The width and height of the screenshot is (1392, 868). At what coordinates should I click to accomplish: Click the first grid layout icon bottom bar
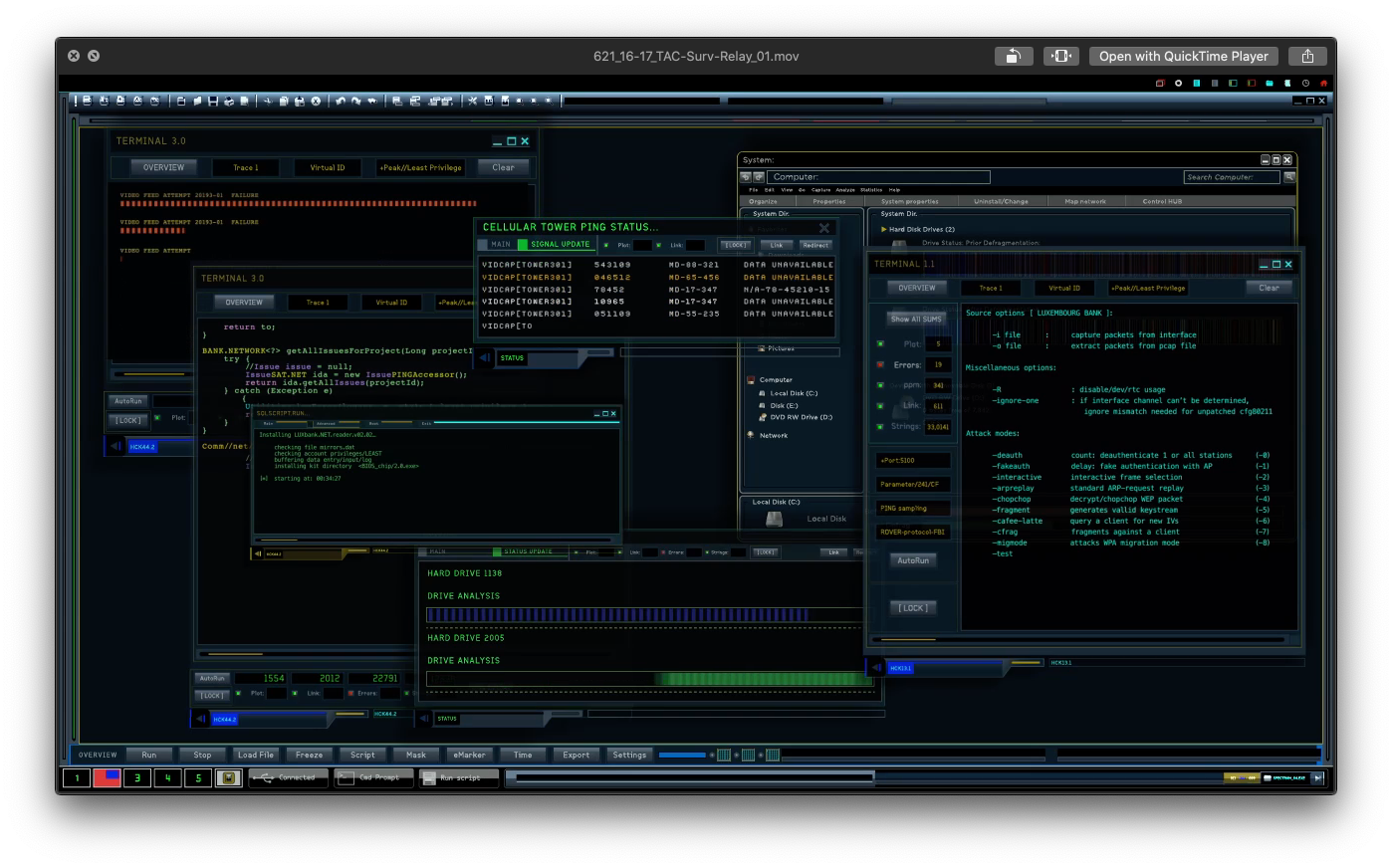click(x=724, y=755)
